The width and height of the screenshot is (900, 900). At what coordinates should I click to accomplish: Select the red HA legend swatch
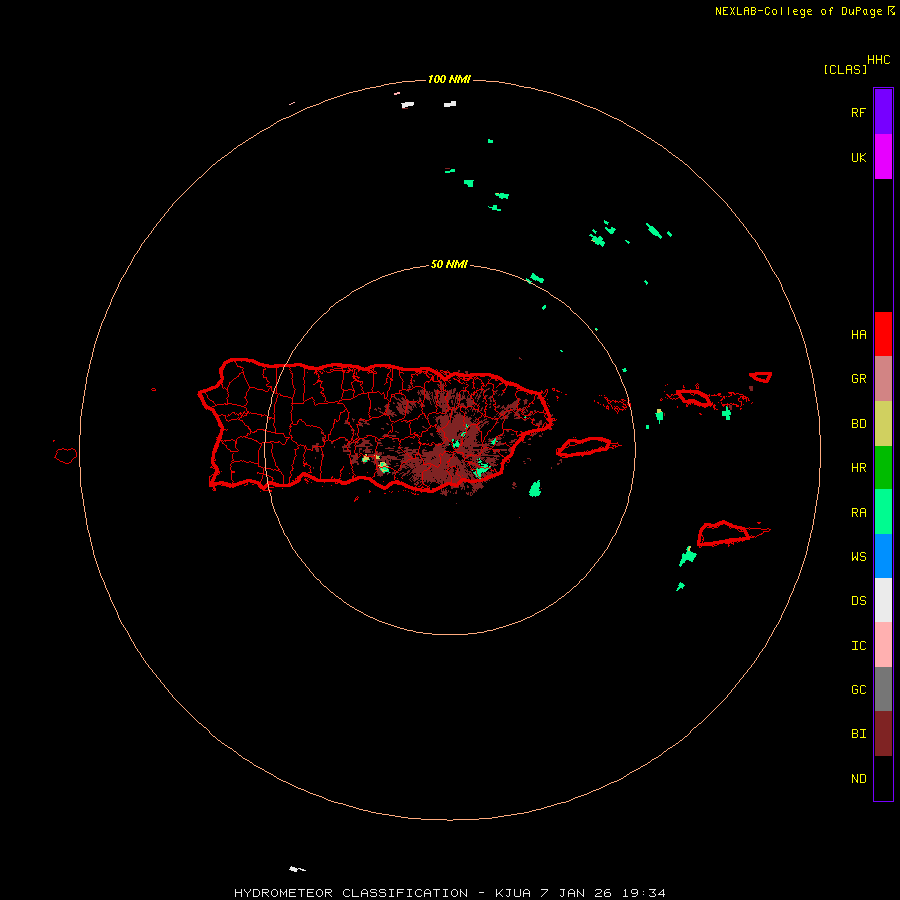point(883,334)
